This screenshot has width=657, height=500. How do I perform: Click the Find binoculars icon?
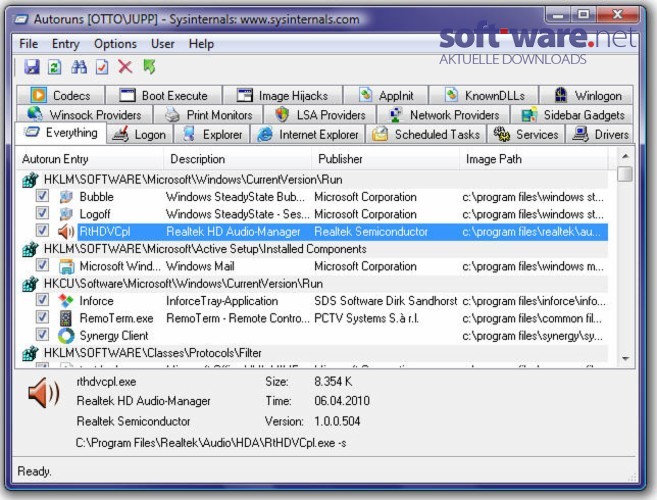pos(79,67)
